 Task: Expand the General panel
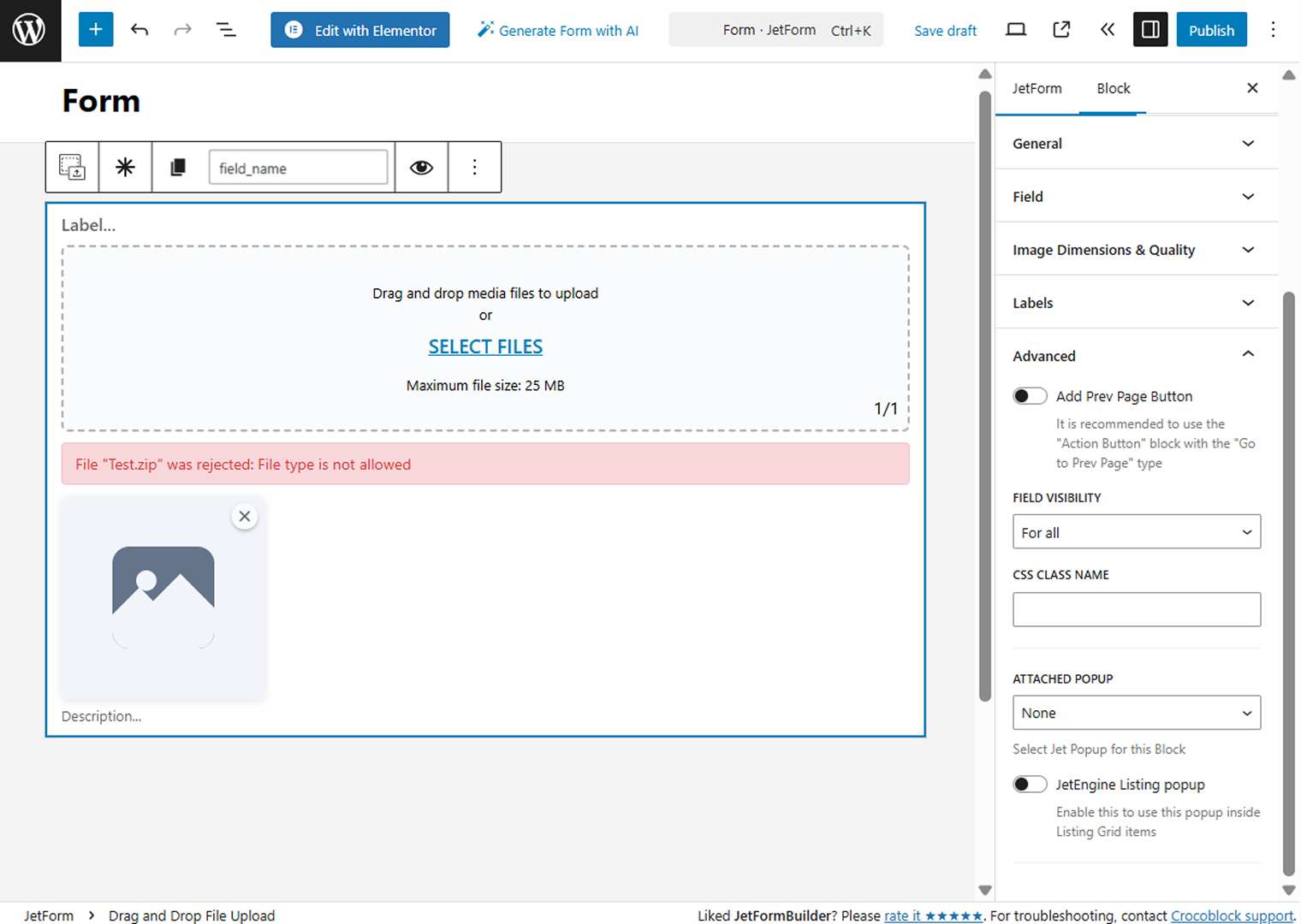click(1137, 143)
